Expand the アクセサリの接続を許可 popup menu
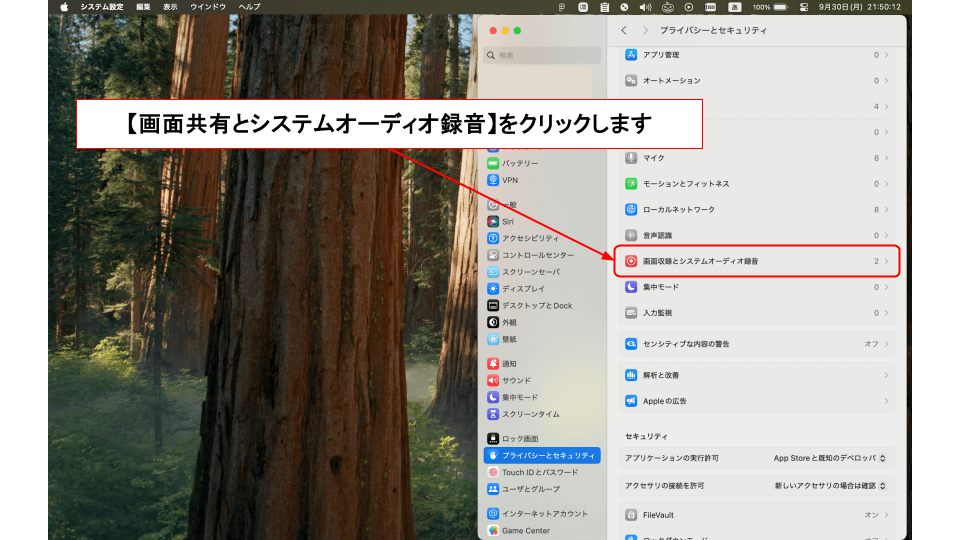960x540 pixels. [830, 485]
